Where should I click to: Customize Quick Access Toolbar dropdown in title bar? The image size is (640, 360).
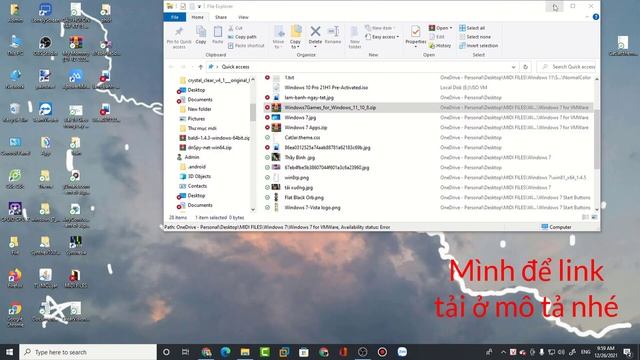(199, 6)
